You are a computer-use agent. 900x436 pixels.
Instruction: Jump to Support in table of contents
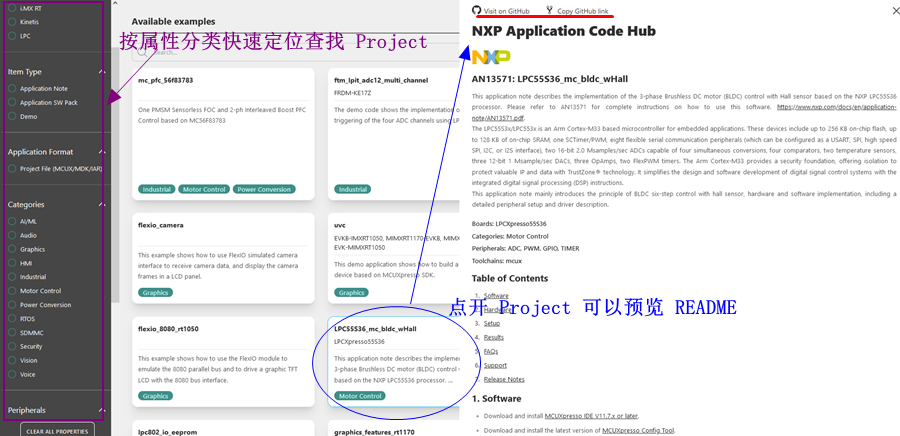pos(495,365)
